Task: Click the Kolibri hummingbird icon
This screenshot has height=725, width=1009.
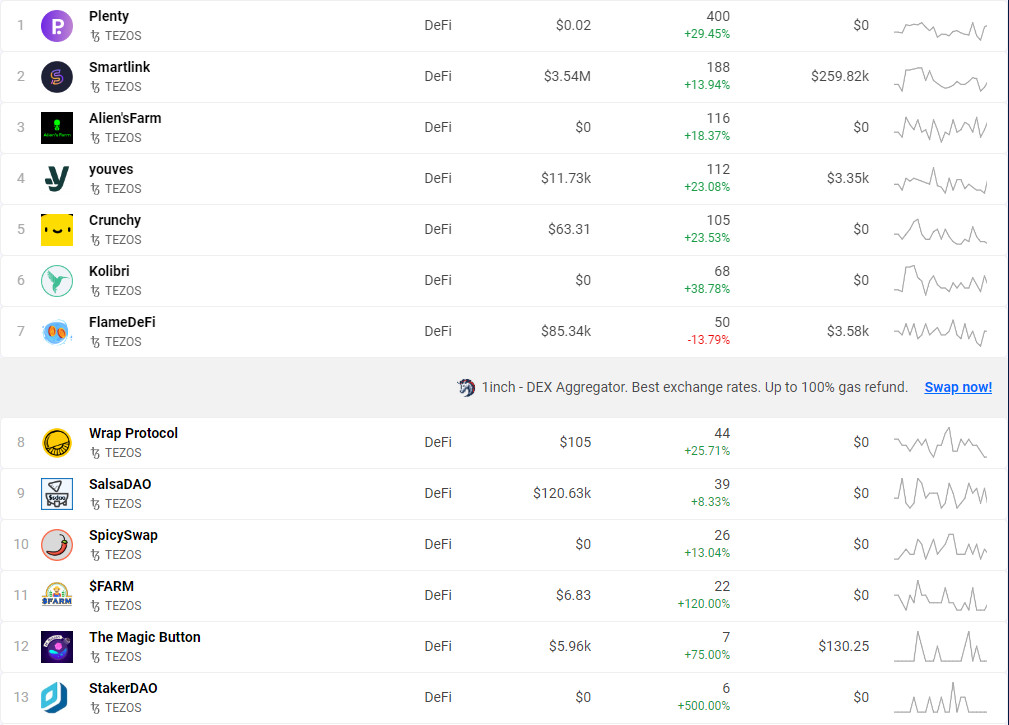Action: point(57,280)
